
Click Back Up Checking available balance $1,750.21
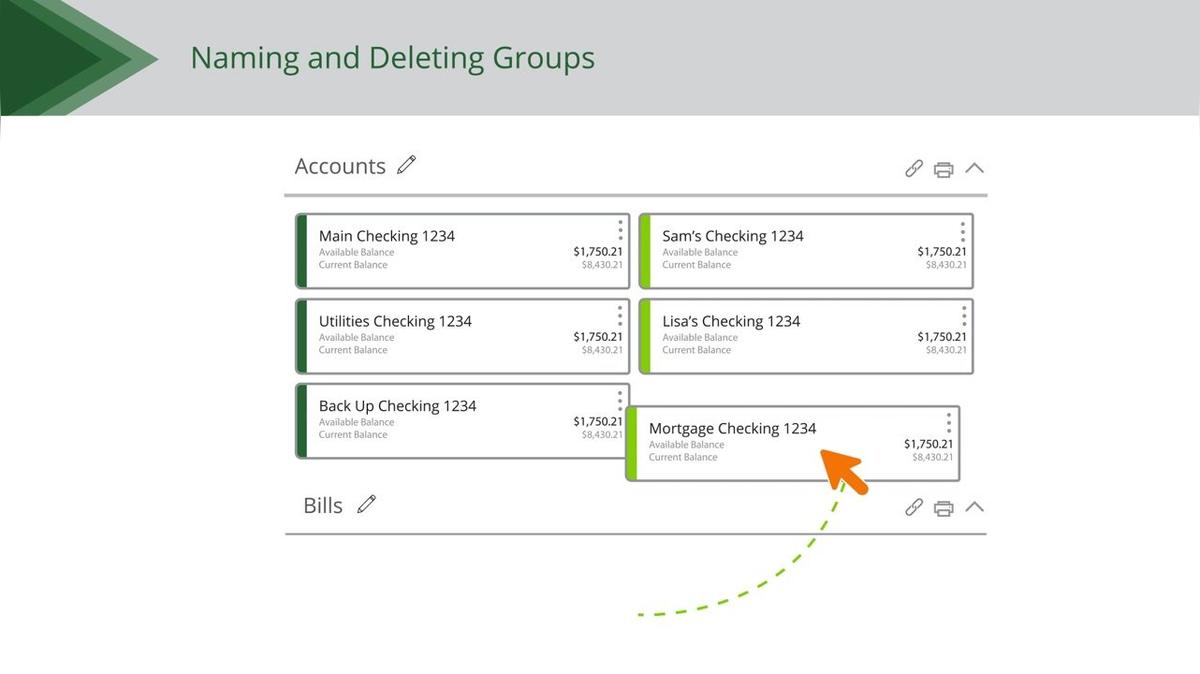598,422
